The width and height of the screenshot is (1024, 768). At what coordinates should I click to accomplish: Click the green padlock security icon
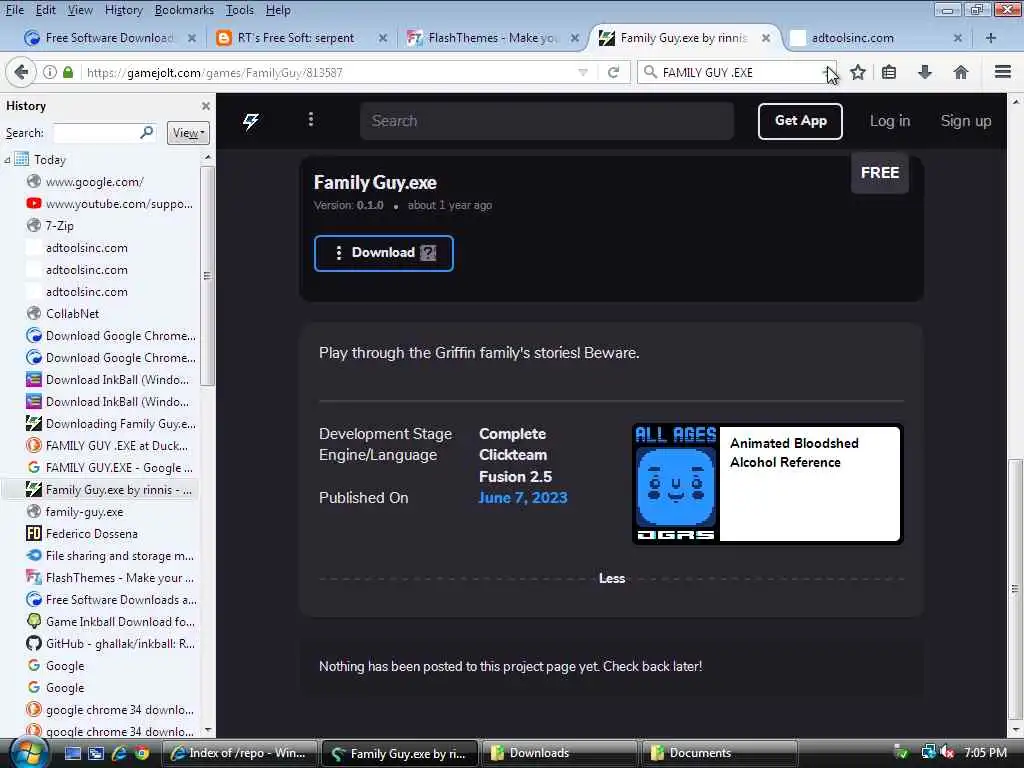(x=68, y=72)
